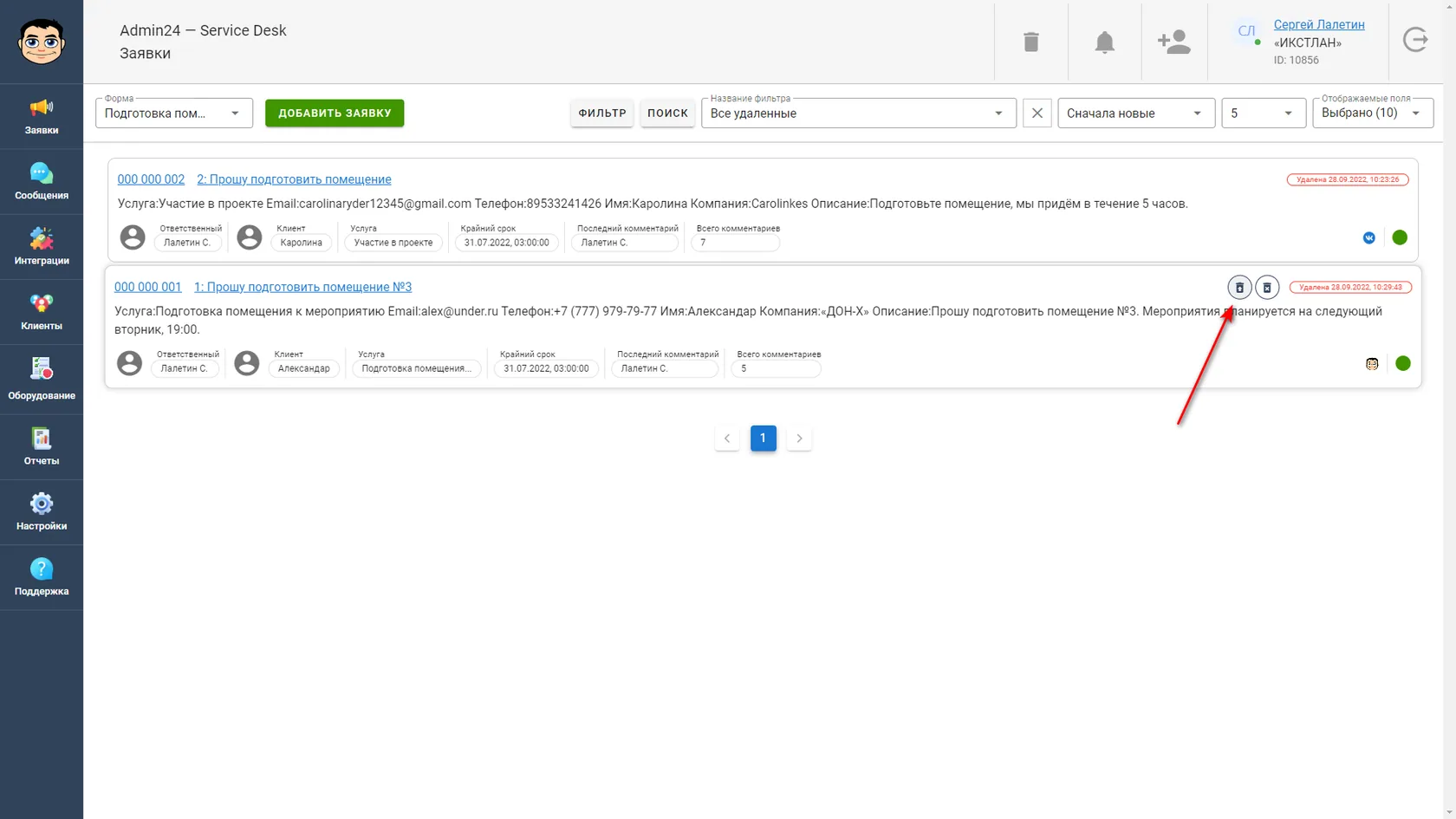Open link Прошу подготовить помещение №3
The image size is (1456, 819).
[302, 287]
